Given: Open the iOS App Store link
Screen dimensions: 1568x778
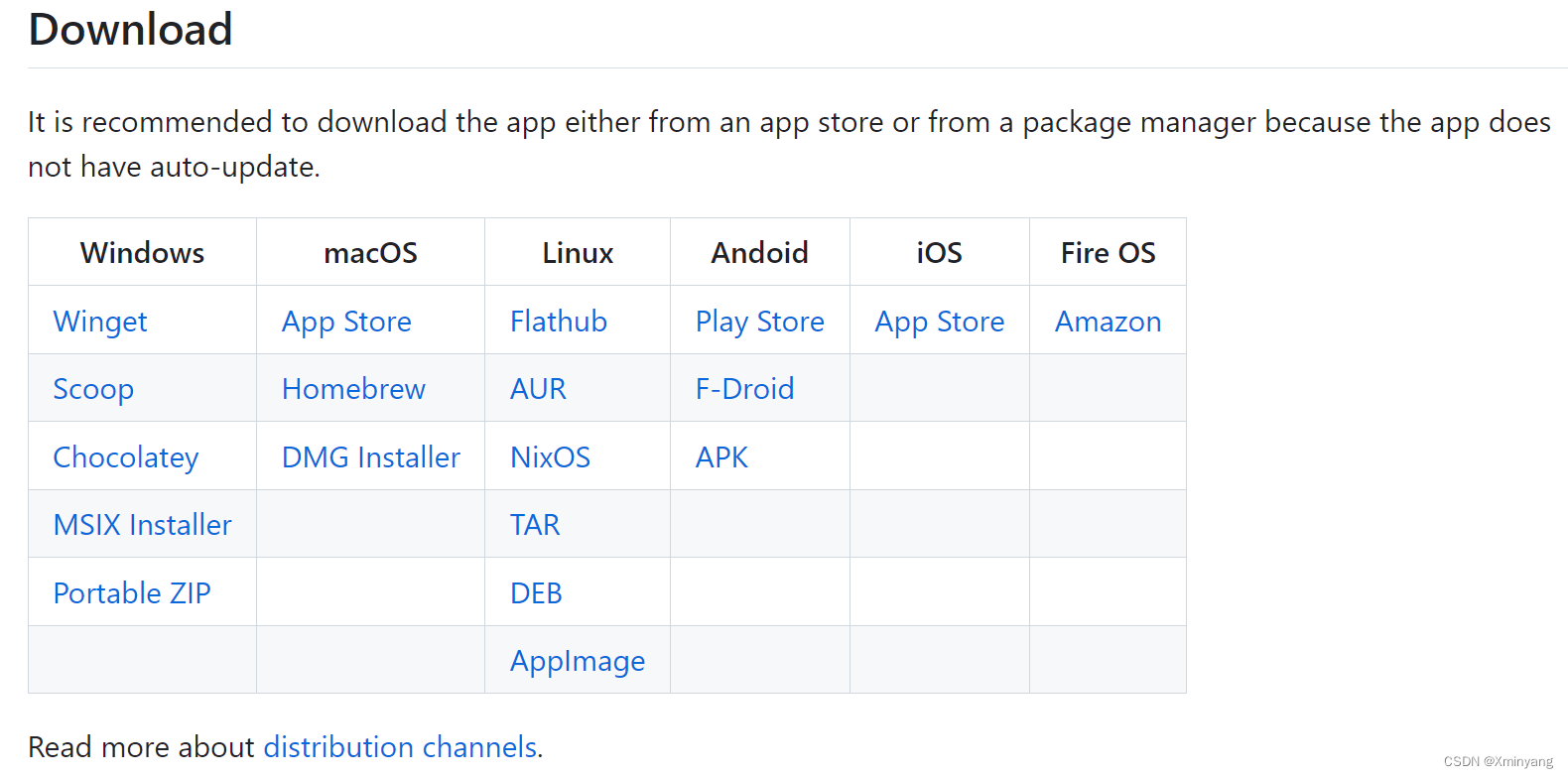Looking at the screenshot, I should (x=940, y=322).
